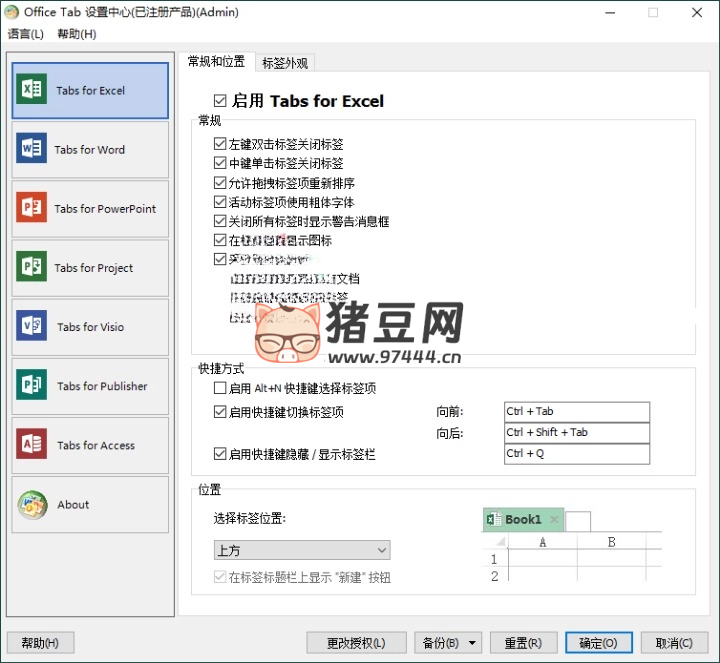Select Tabs for Visio text
This screenshot has width=720, height=663.
pyautogui.click(x=90, y=327)
